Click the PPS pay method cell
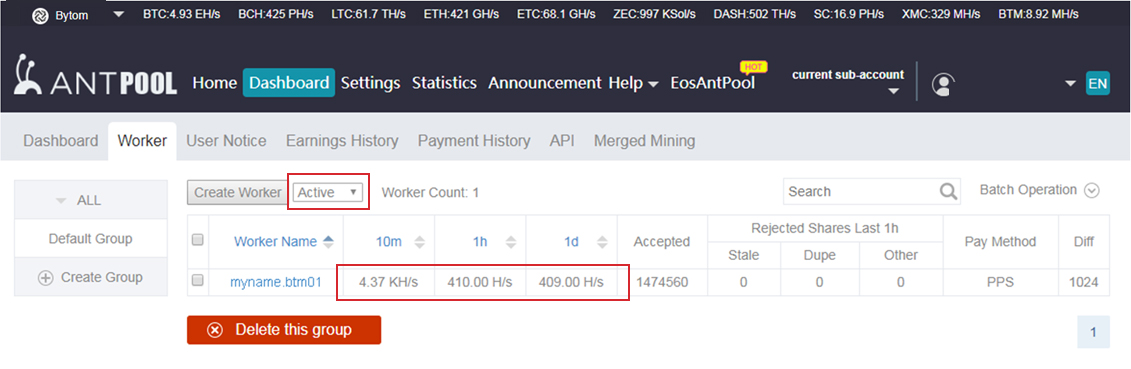This screenshot has width=1131, height=369. 1000,283
